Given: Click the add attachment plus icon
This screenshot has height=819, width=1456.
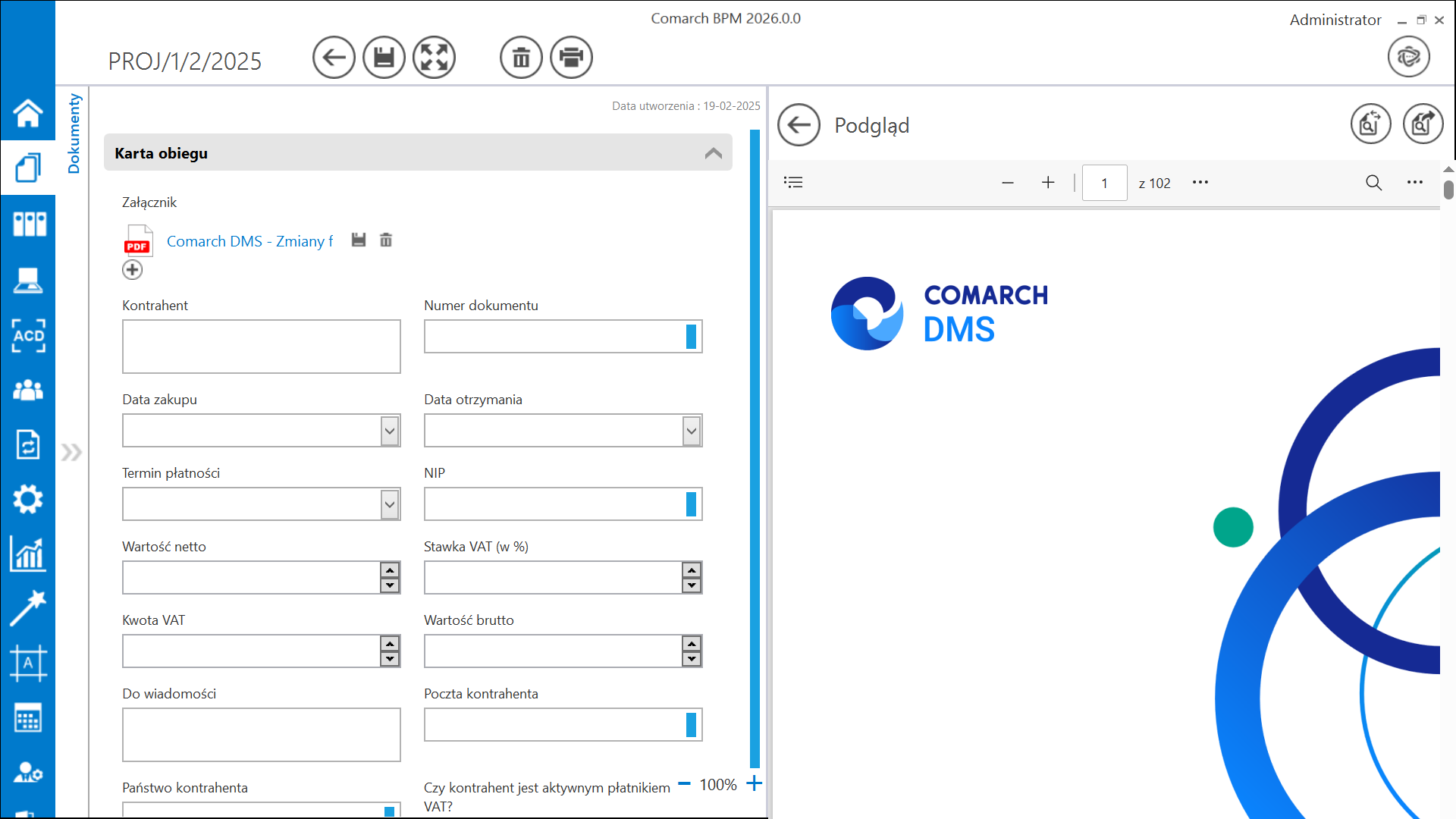Looking at the screenshot, I should click(x=133, y=270).
